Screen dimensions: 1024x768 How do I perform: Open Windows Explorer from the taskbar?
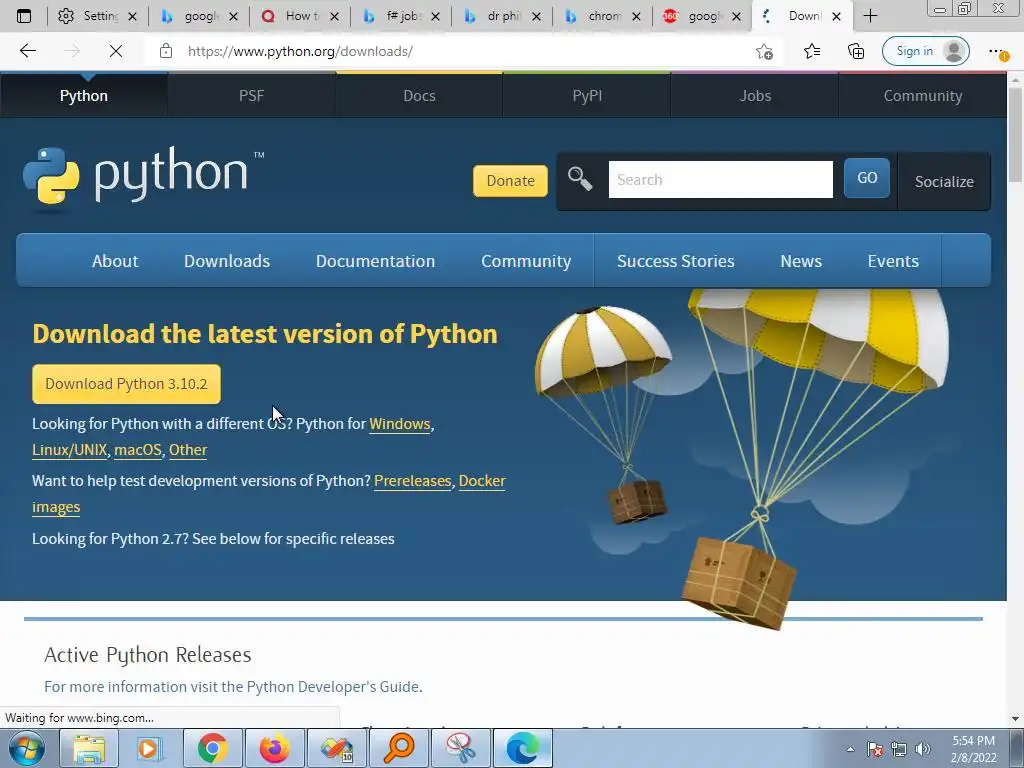(x=89, y=748)
